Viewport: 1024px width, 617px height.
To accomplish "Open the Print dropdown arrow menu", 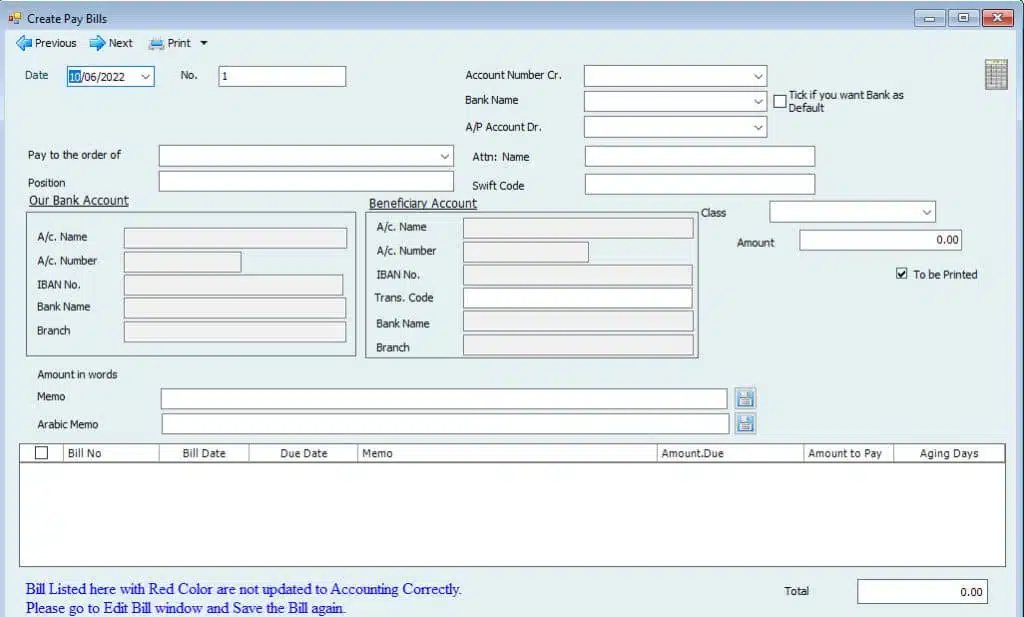I will 204,43.
